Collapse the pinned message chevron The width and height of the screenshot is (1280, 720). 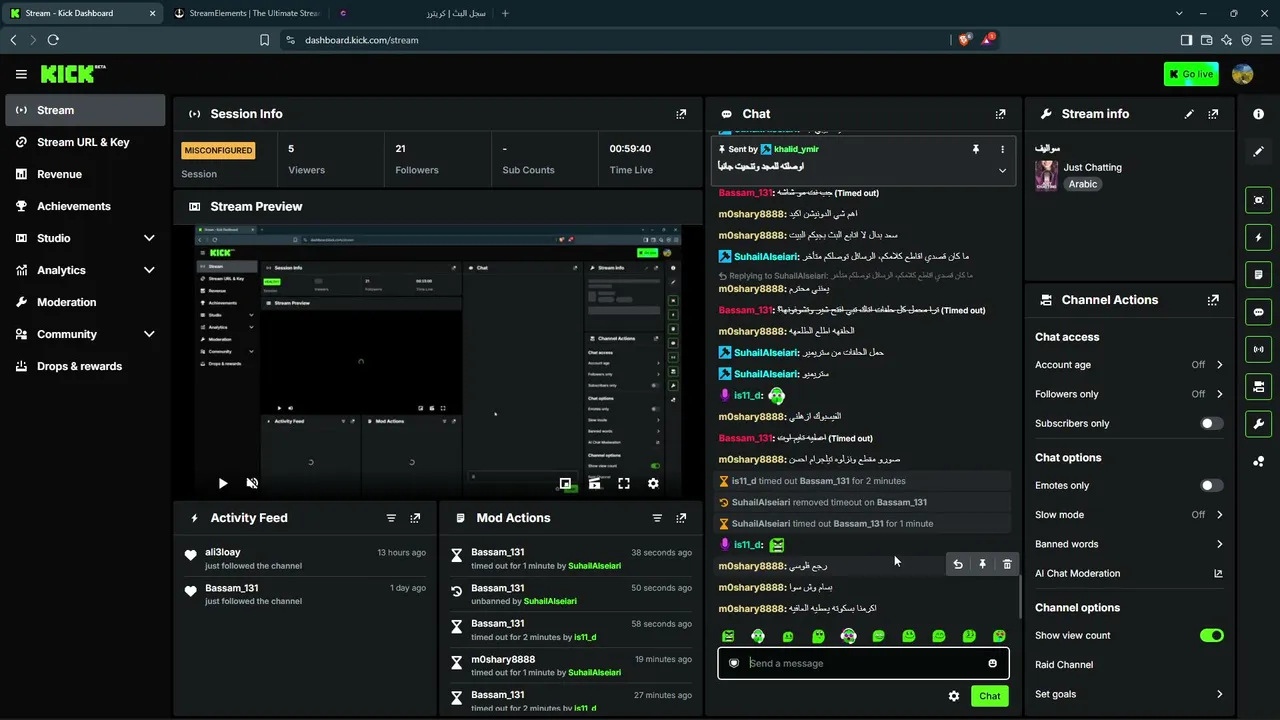coord(1002,170)
